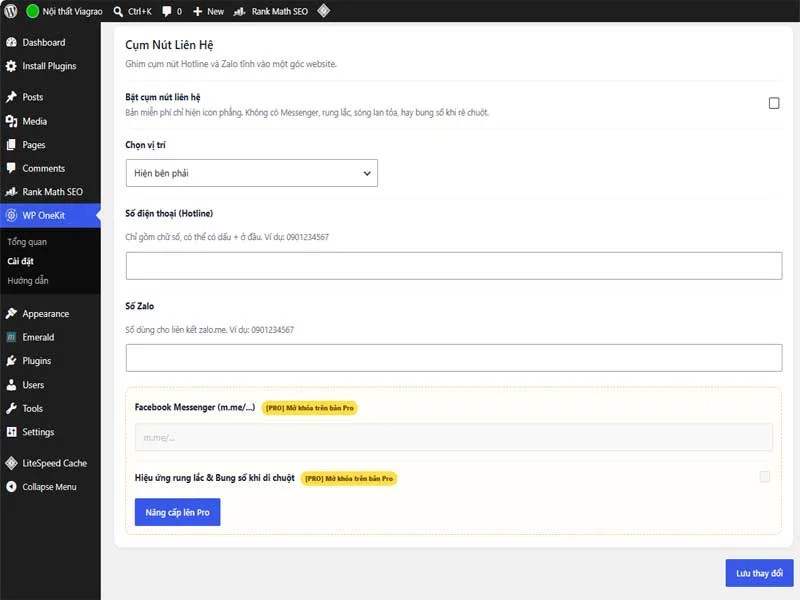This screenshot has width=800, height=600.
Task: Click the Appearance brush icon
Action: pos(11,313)
